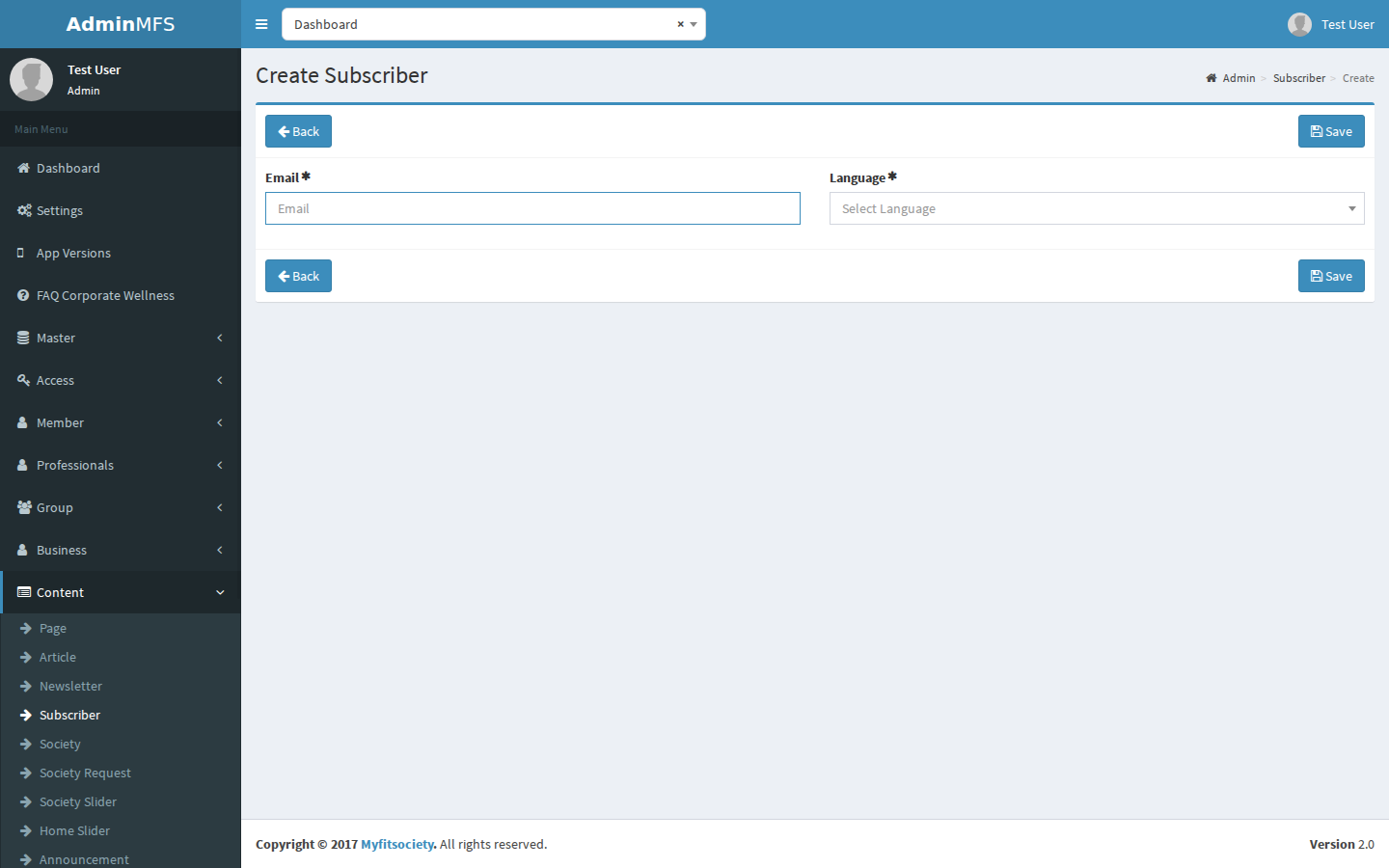Click the user avatar in top bar
The width and height of the screenshot is (1389, 868).
(1299, 24)
